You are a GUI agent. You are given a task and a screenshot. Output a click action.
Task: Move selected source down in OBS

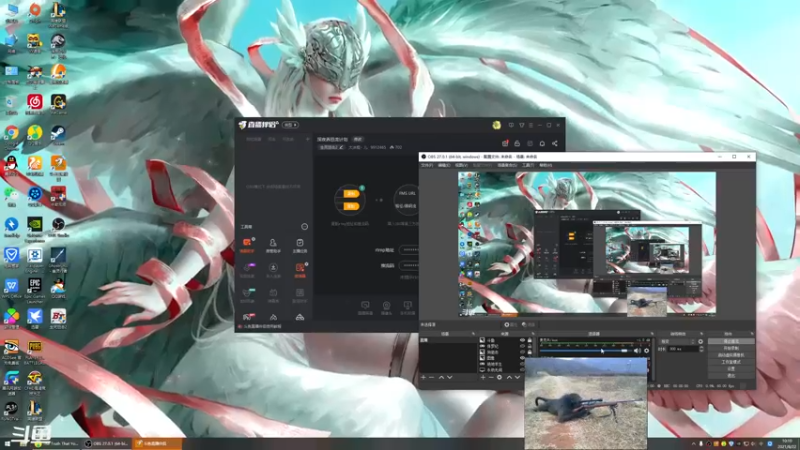tap(517, 378)
